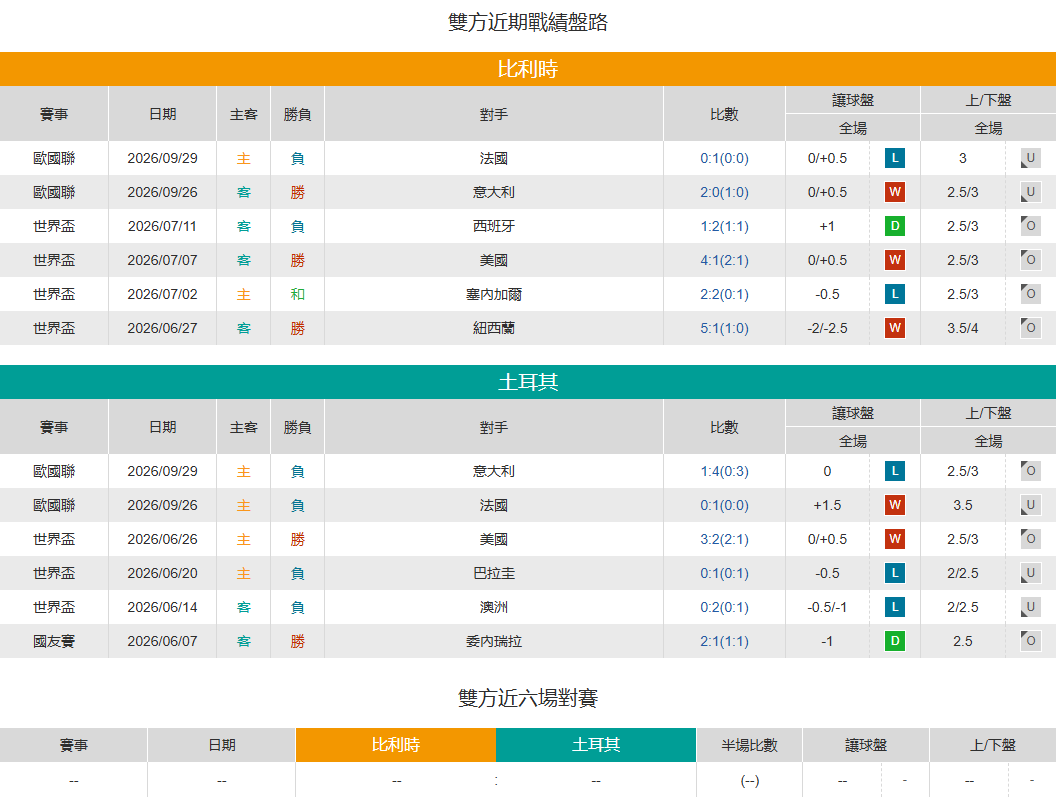Click the L badge in Turkey's 意大利 row
Viewport: 1056px width, 797px height.
pos(894,471)
